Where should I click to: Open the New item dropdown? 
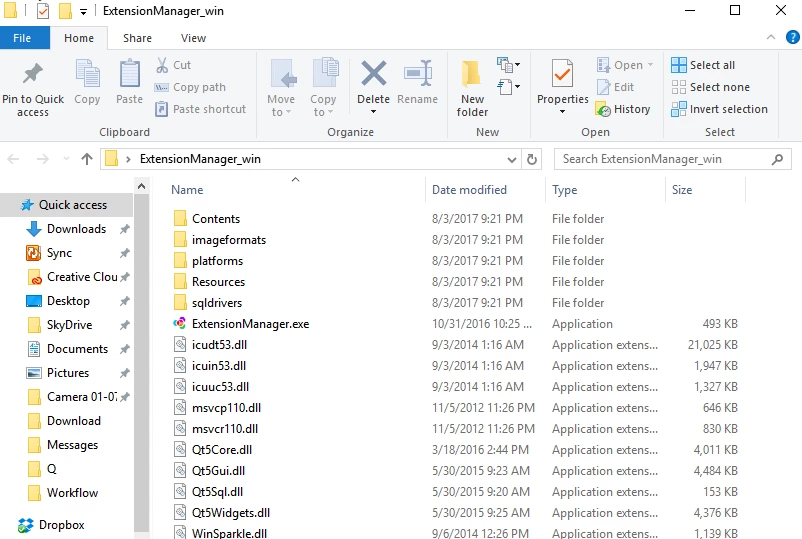coord(508,65)
